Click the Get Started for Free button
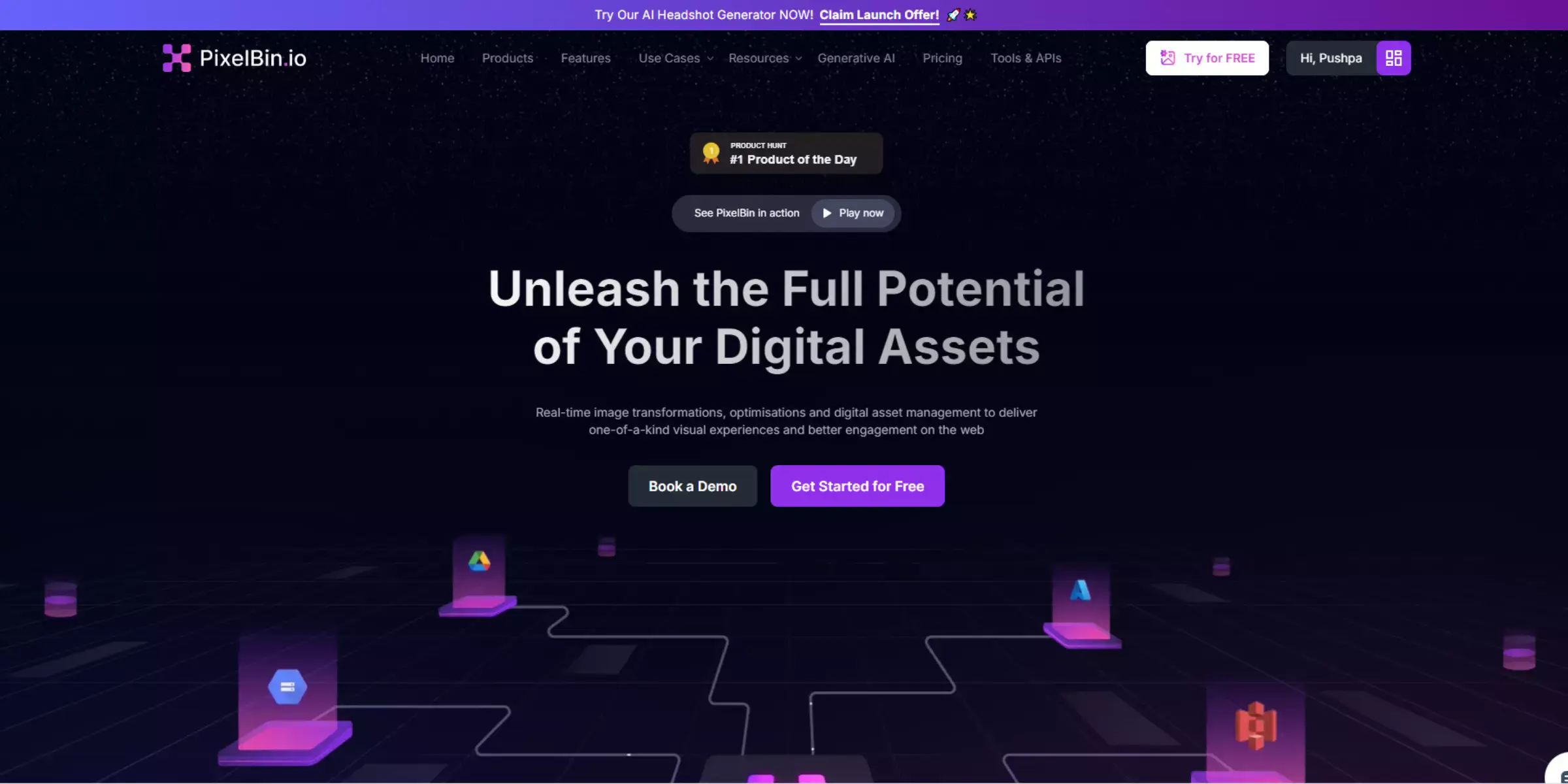 tap(858, 486)
